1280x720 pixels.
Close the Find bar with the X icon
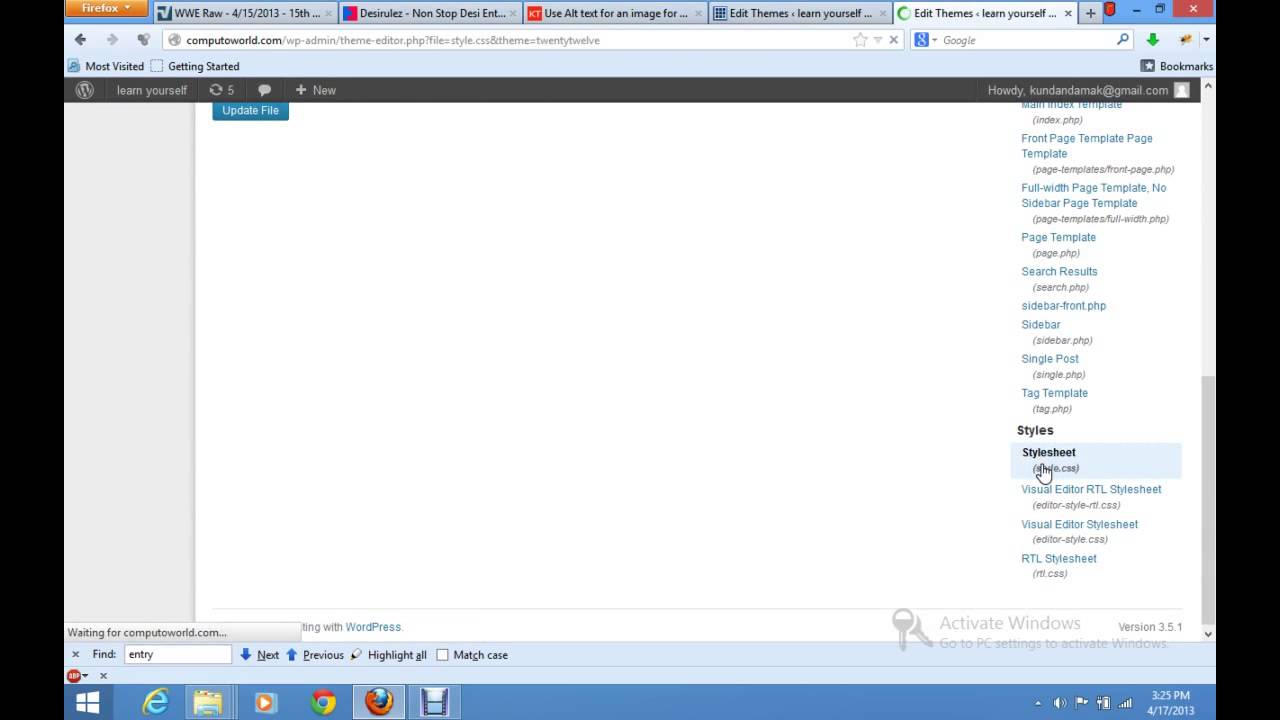pos(75,655)
